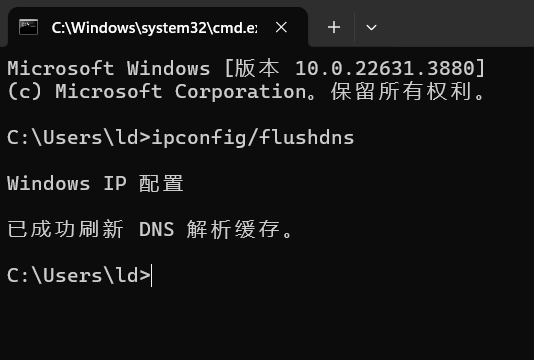Click the 保留所有权利 text
The width and height of the screenshot is (534, 360).
click(x=401, y=92)
